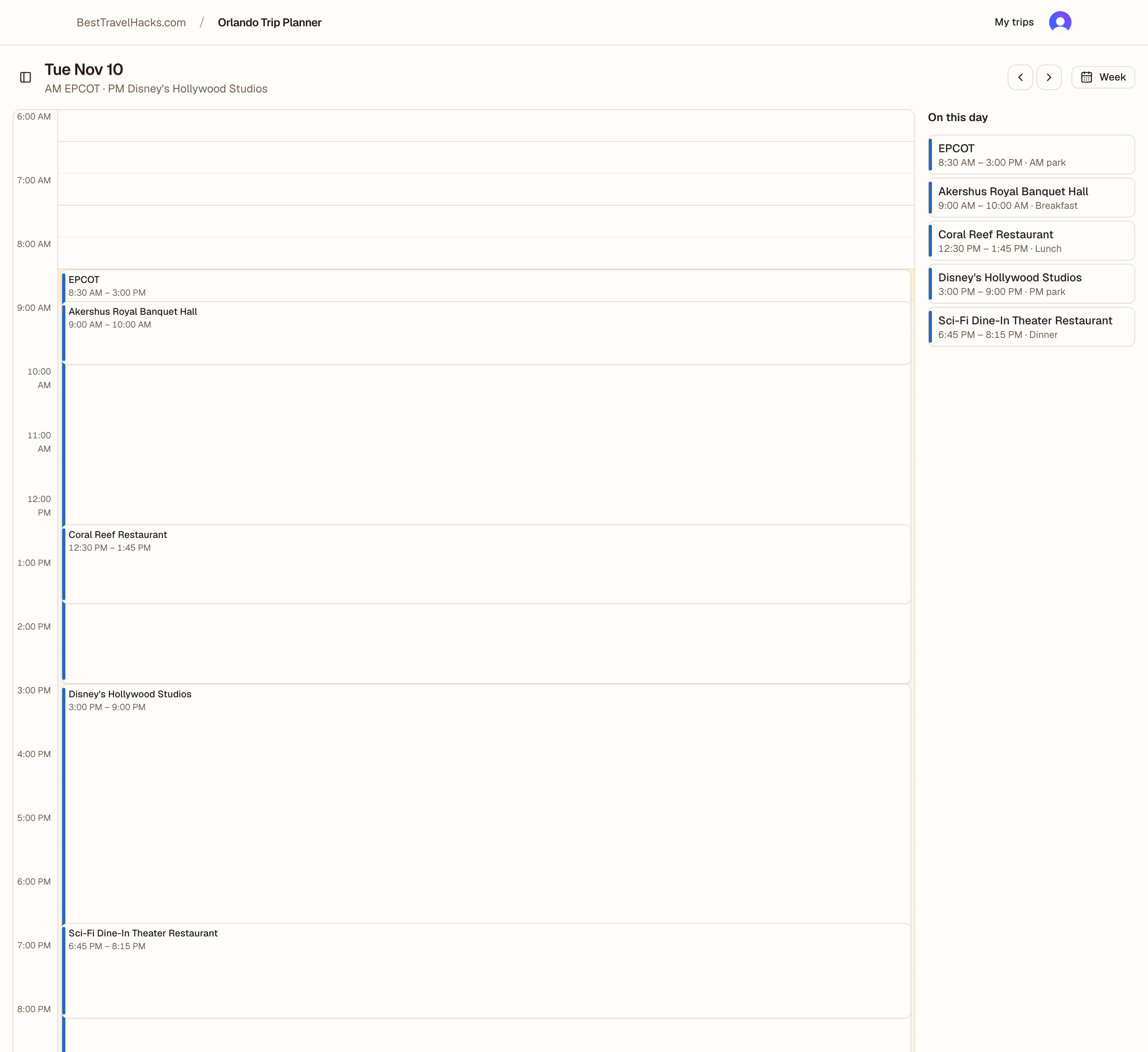Select Sci-Fi Dine-In Dinner card
The width and height of the screenshot is (1148, 1052).
pyautogui.click(x=1031, y=327)
